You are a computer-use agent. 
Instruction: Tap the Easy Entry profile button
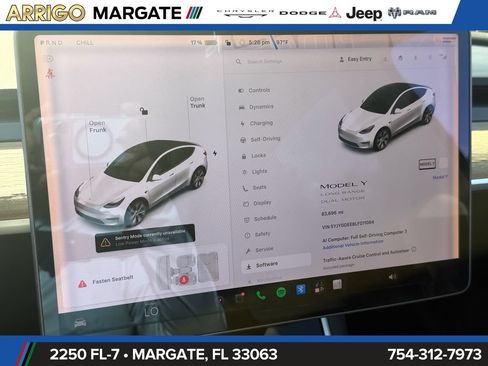[355, 59]
